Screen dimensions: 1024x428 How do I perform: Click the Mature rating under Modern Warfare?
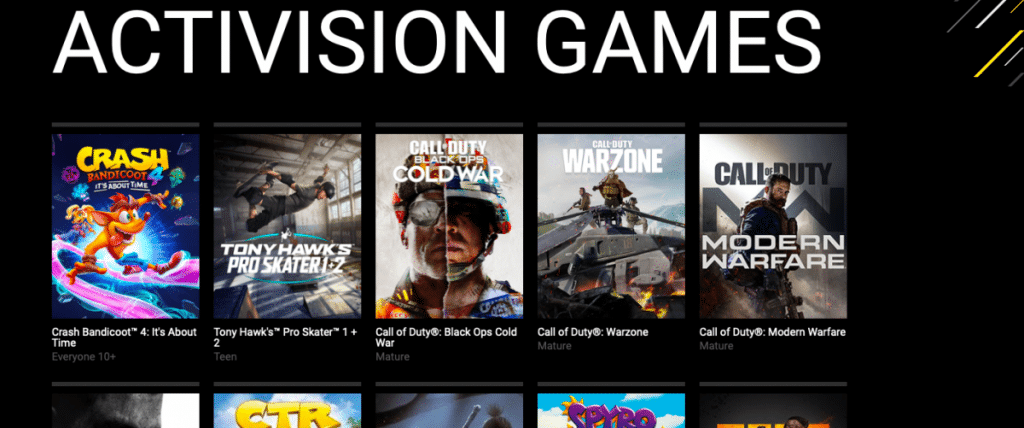tap(716, 345)
